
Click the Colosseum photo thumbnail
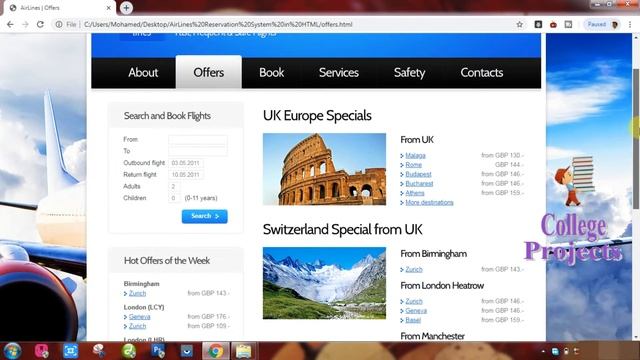pyautogui.click(x=324, y=169)
